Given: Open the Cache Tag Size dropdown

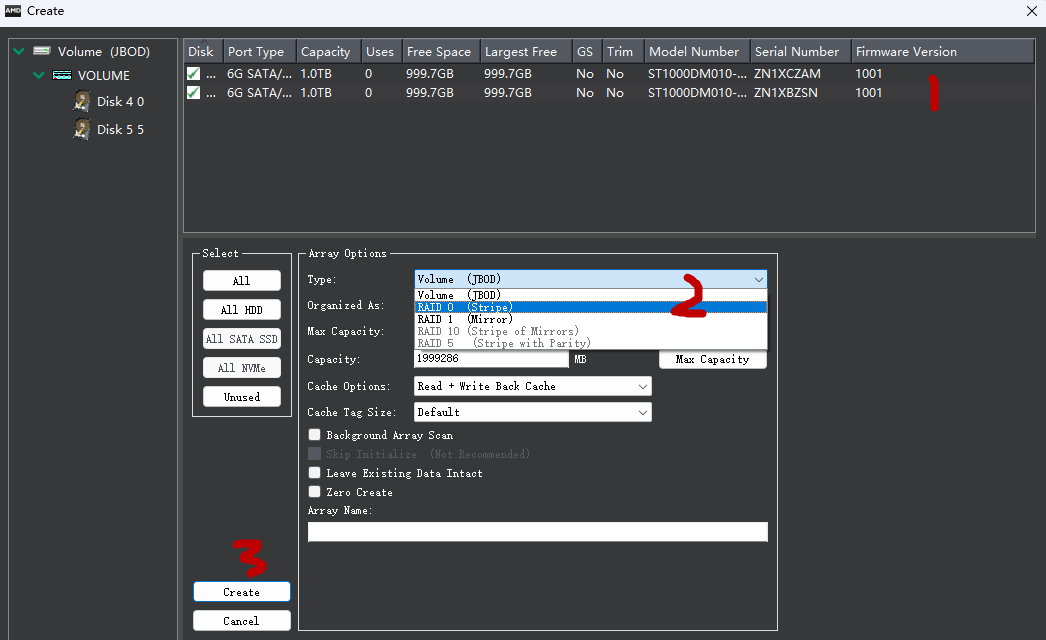Looking at the screenshot, I should coord(532,412).
